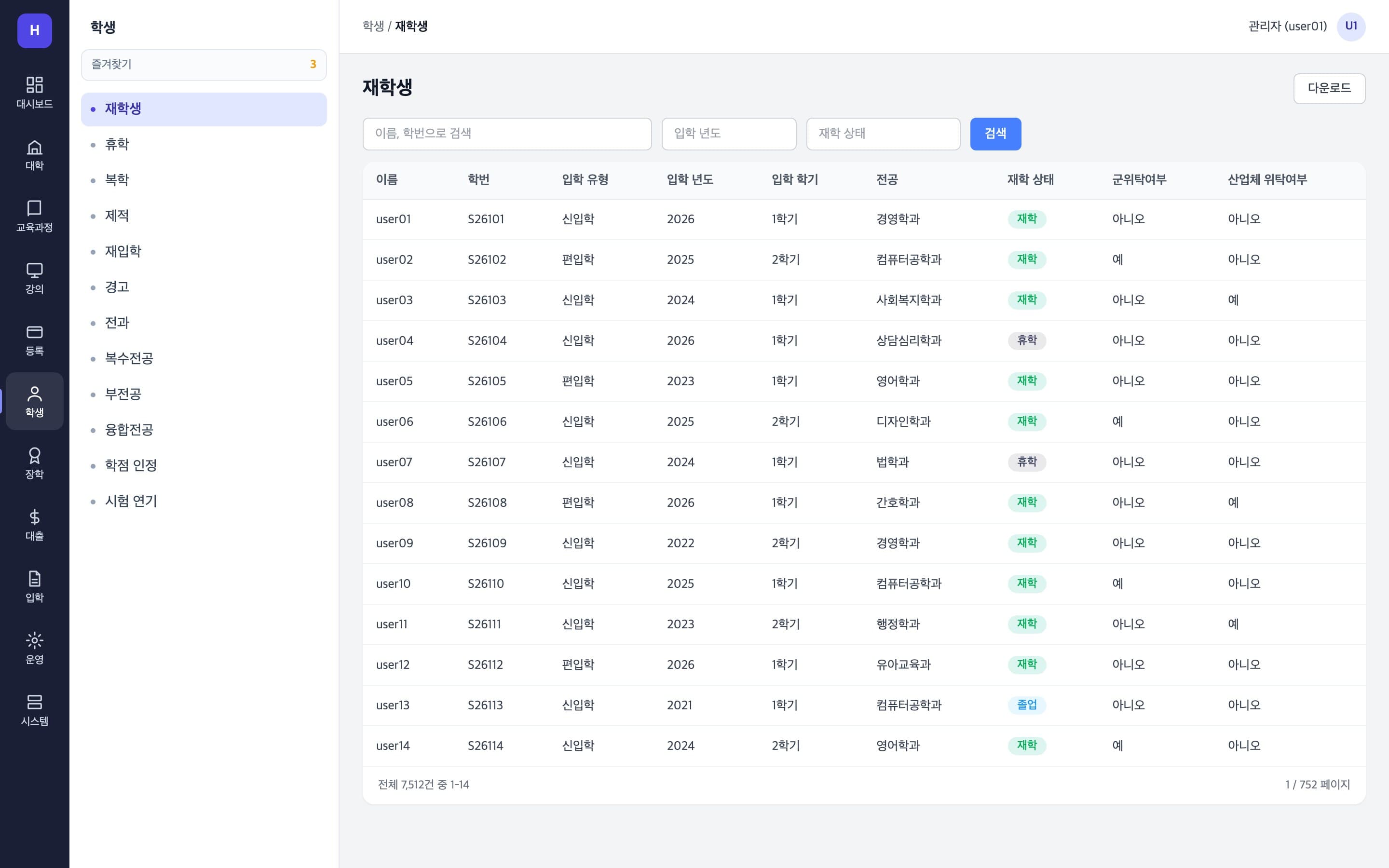The width and height of the screenshot is (1389, 868).
Task: Go to the 융합전공 menu item
Action: coord(204,430)
